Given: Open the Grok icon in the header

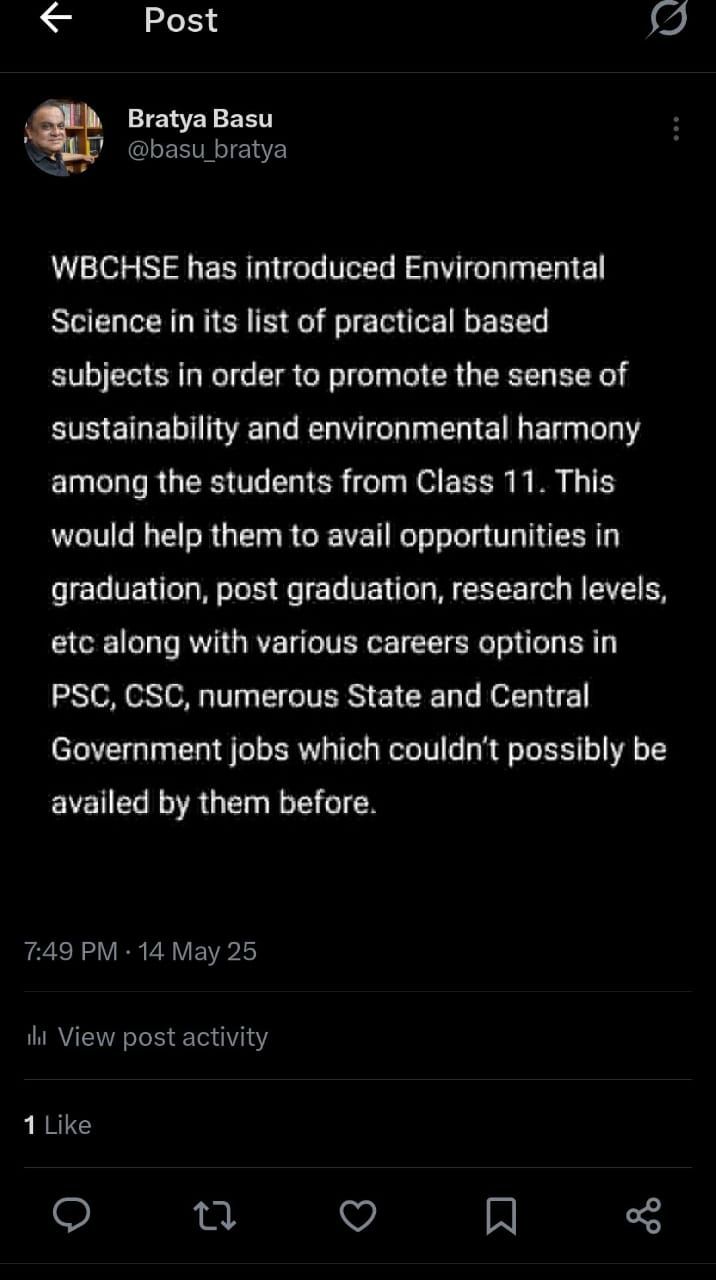Looking at the screenshot, I should (666, 20).
